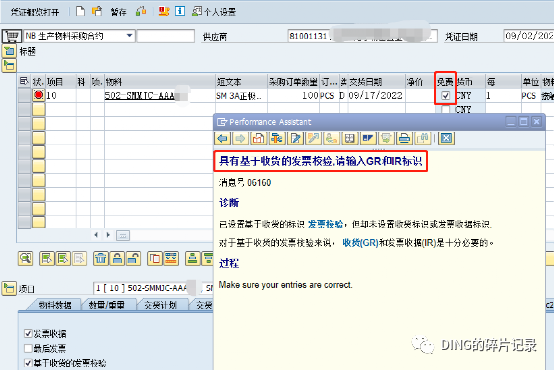554x370 pixels.
Task: Click the blue information icon
Action: click(x=180, y=11)
